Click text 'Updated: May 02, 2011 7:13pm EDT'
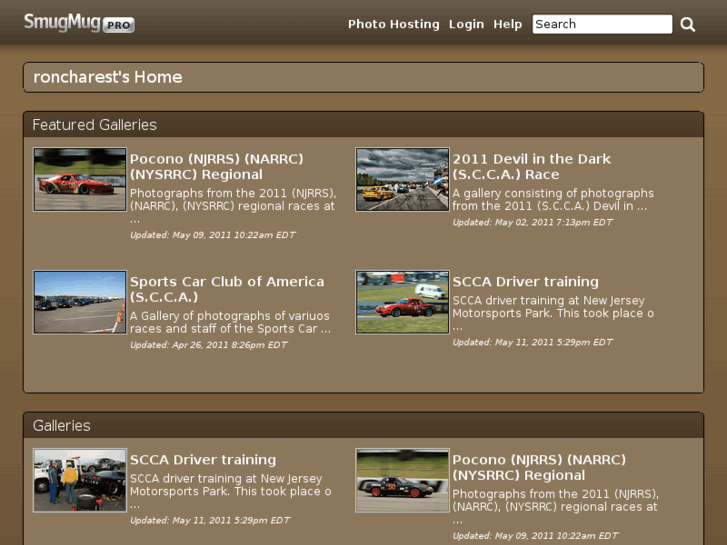727x545 pixels. [x=532, y=223]
